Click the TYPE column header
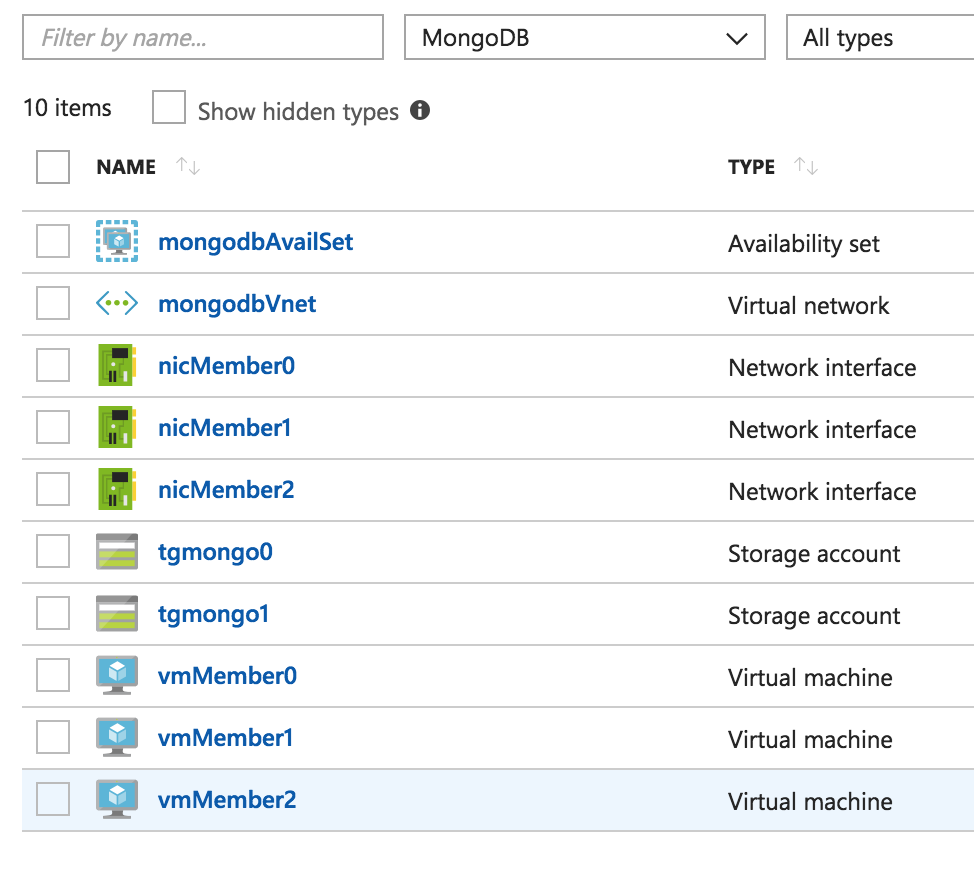974x888 pixels. (752, 166)
